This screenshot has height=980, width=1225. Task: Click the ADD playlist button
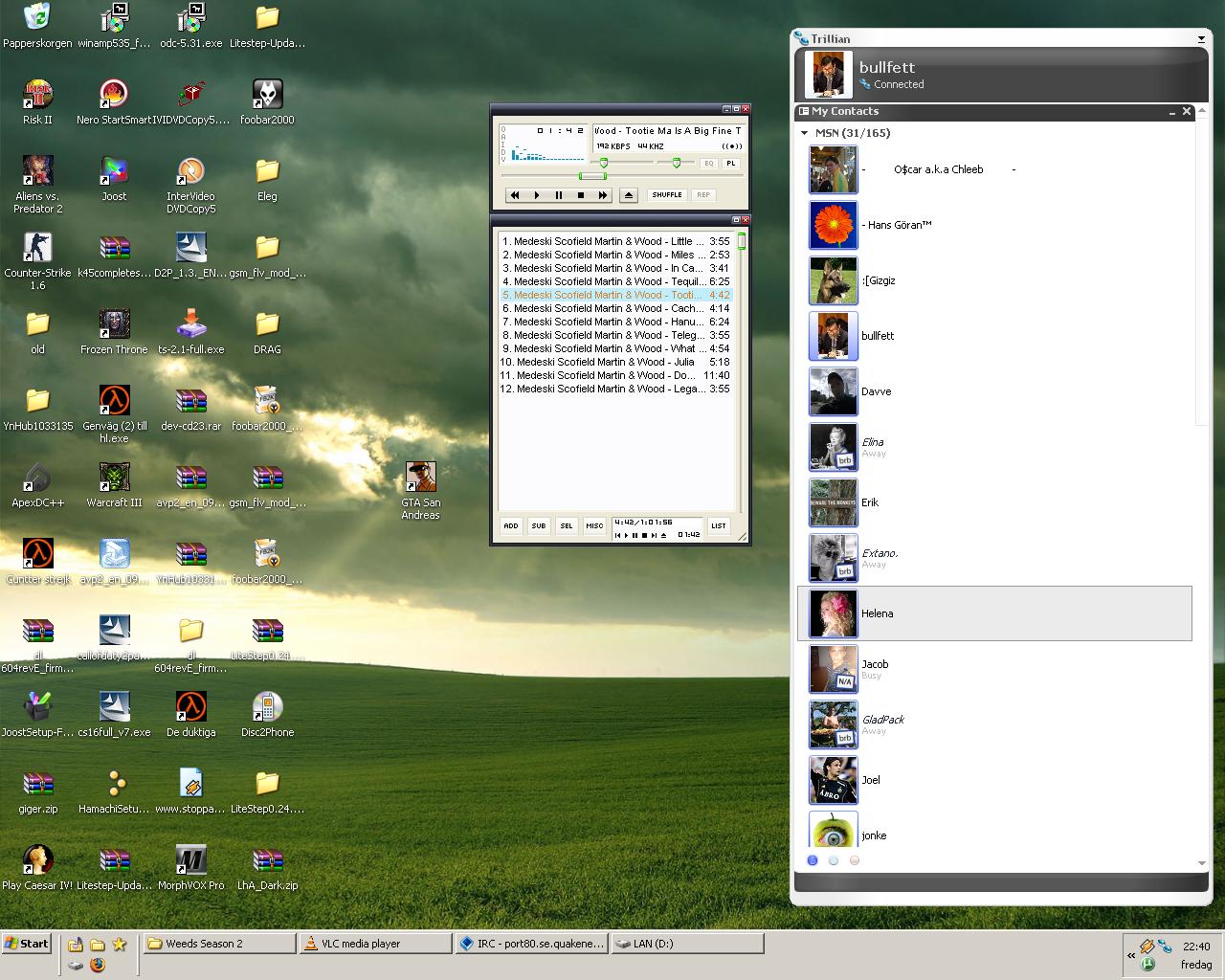point(511,525)
